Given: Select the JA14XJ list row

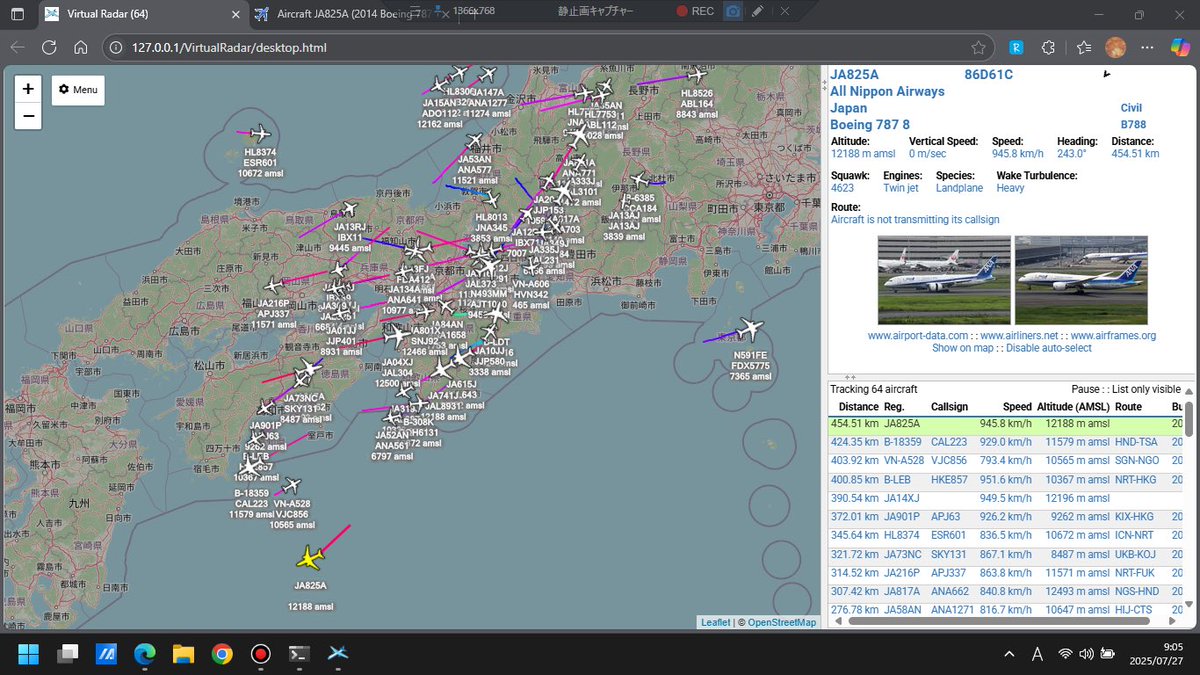Looking at the screenshot, I should [x=1005, y=499].
